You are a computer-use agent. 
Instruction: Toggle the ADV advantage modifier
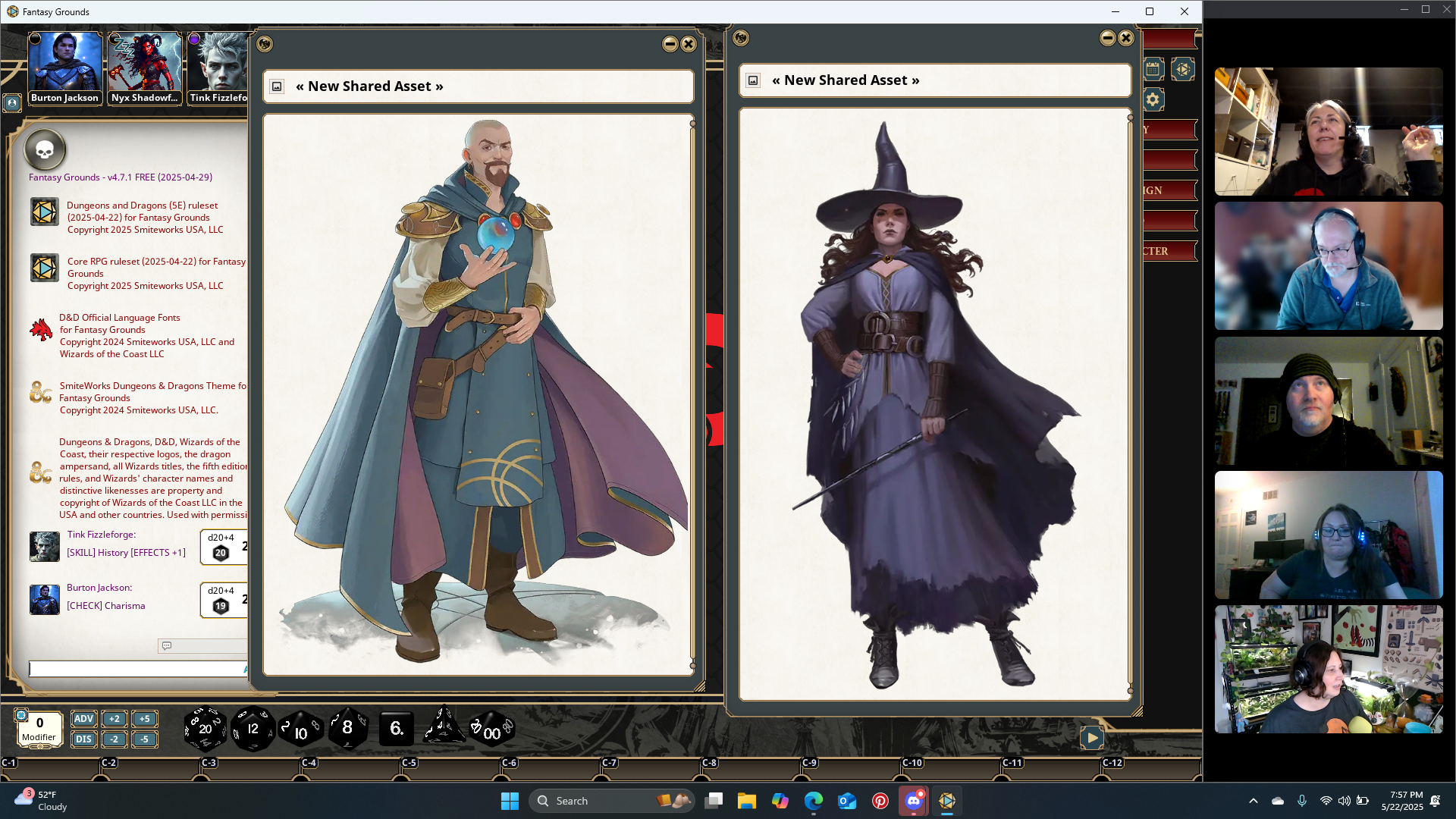(x=83, y=719)
